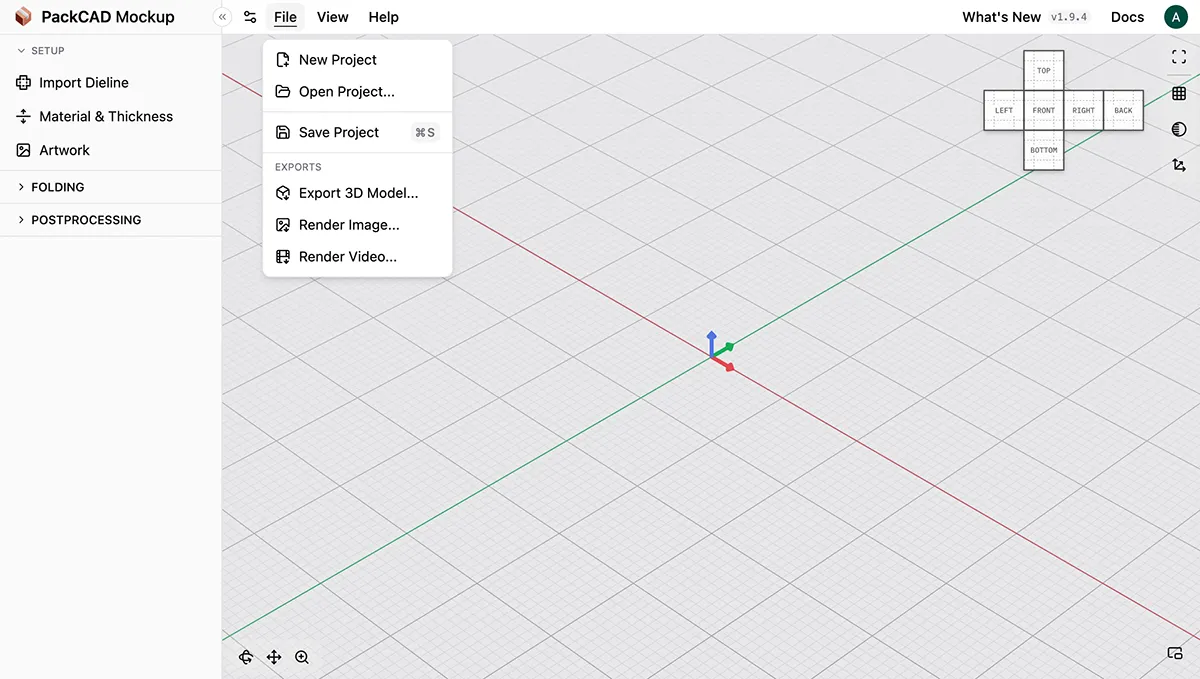Click the Open Project folder icon

tap(283, 92)
